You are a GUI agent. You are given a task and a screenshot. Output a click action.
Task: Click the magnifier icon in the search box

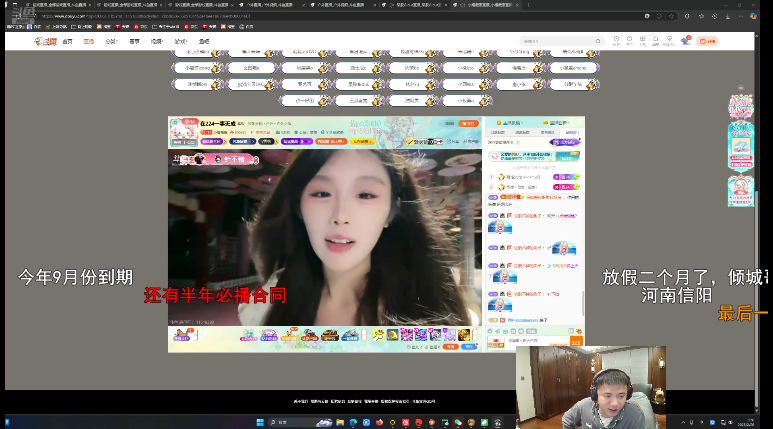click(x=597, y=41)
